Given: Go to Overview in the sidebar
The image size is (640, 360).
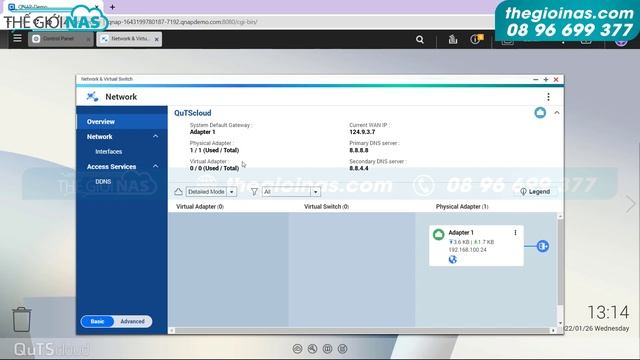Looking at the screenshot, I should (122, 122).
